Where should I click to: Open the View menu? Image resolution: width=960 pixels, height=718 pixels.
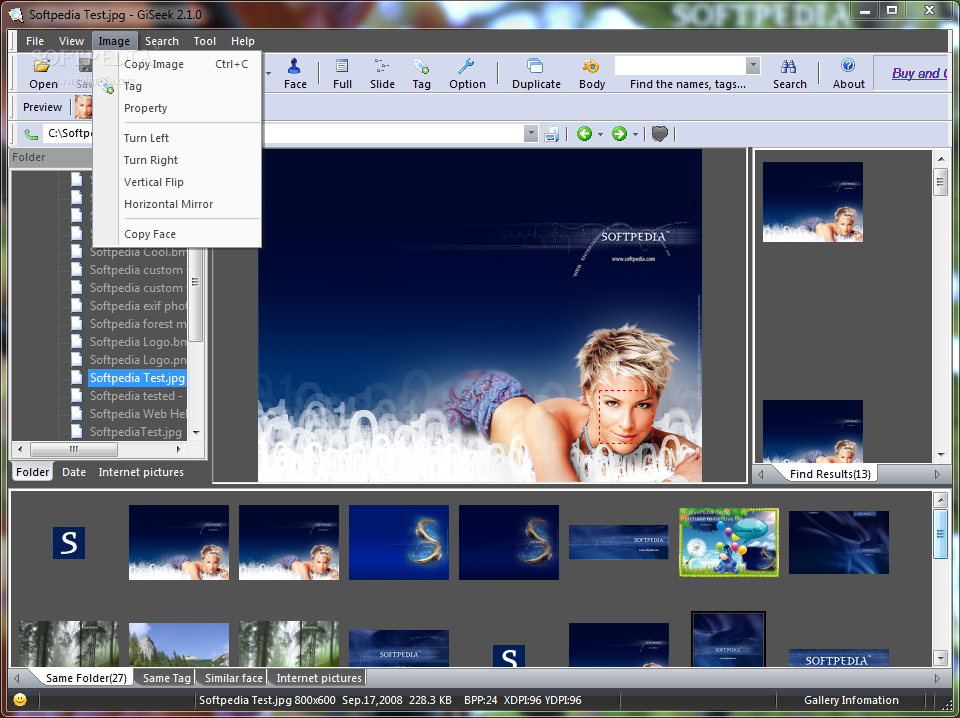coord(71,41)
